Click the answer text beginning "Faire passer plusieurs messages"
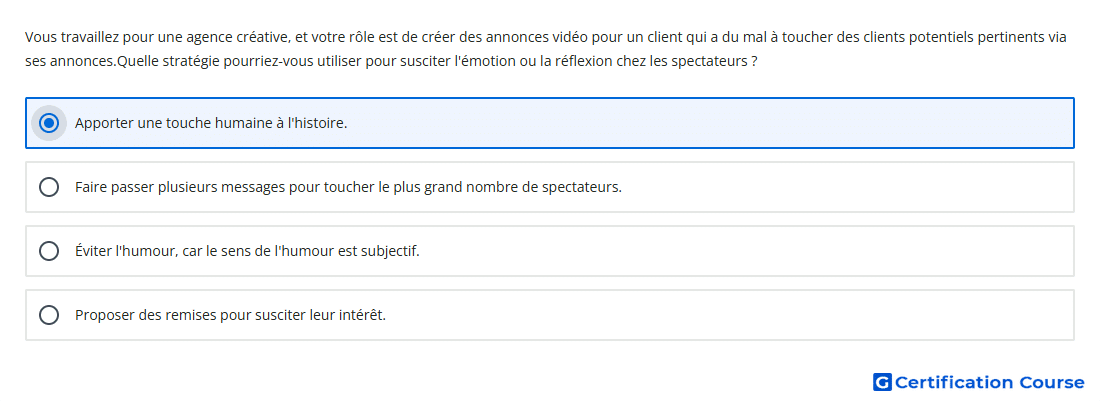 tap(348, 187)
